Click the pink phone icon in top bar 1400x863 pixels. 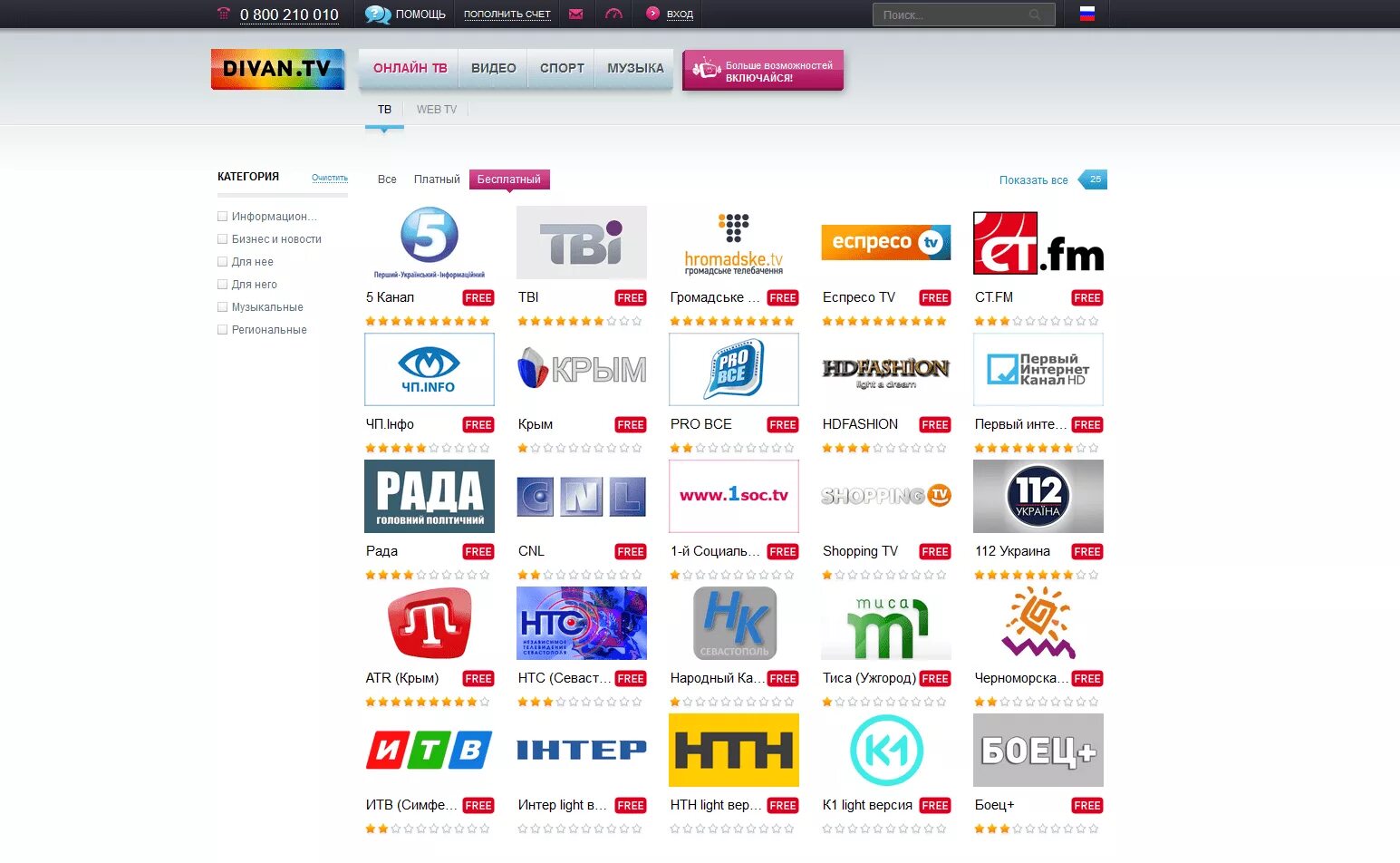(224, 14)
